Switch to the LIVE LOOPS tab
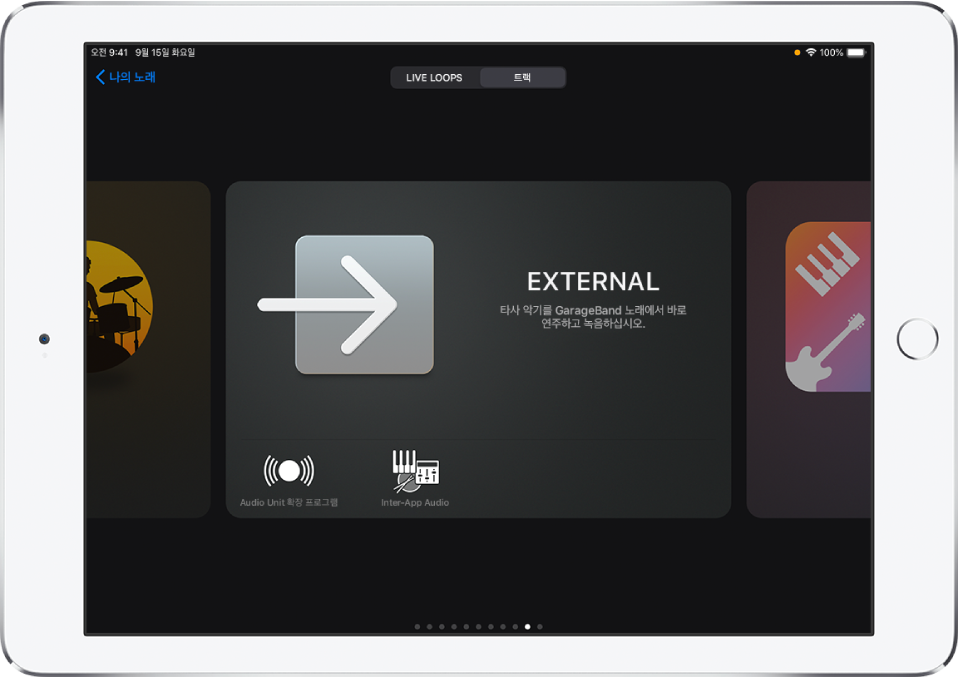Viewport: 958px width, 678px height. pos(434,78)
